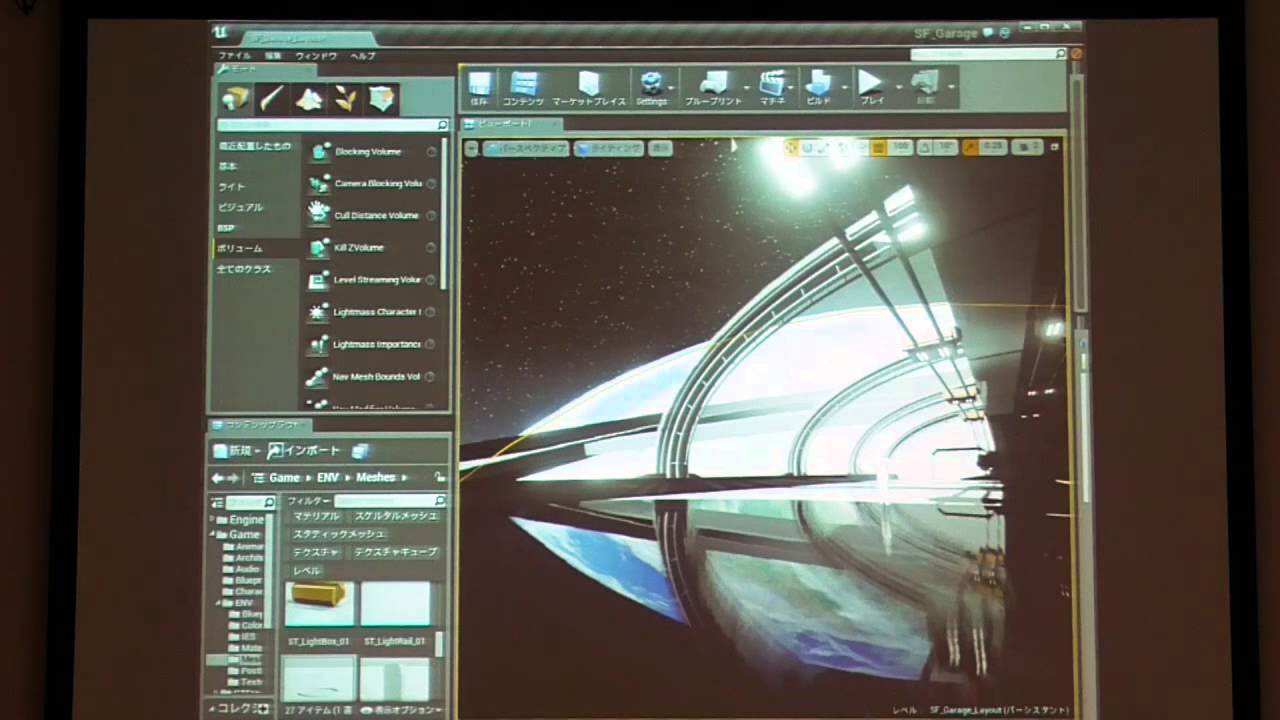Select the Paint mode brush icon

[271, 99]
